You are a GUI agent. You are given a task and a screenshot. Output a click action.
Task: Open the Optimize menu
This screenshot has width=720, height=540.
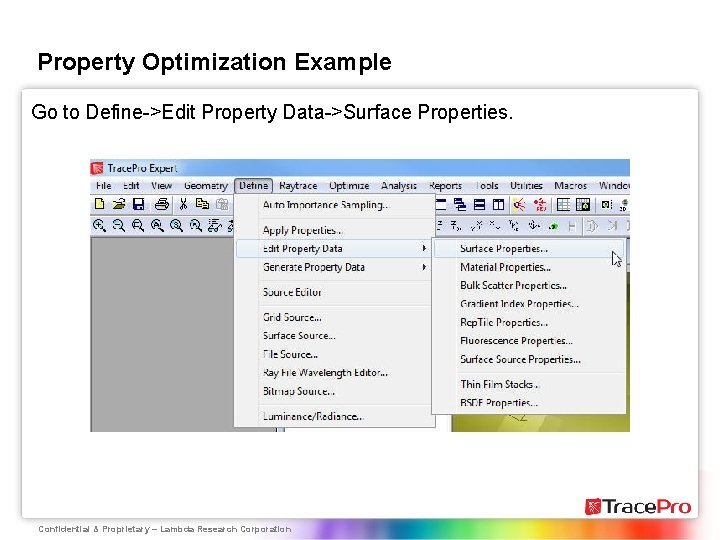349,186
